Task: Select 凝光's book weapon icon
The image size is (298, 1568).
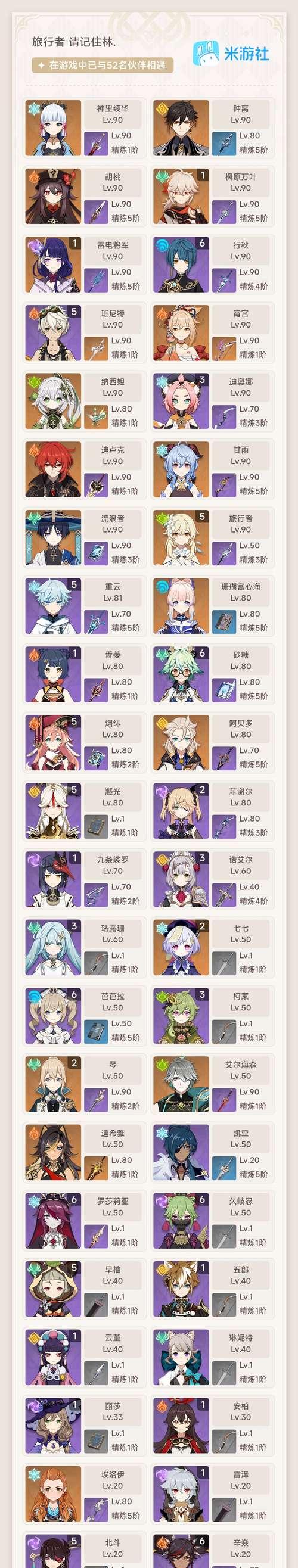Action: click(x=96, y=826)
